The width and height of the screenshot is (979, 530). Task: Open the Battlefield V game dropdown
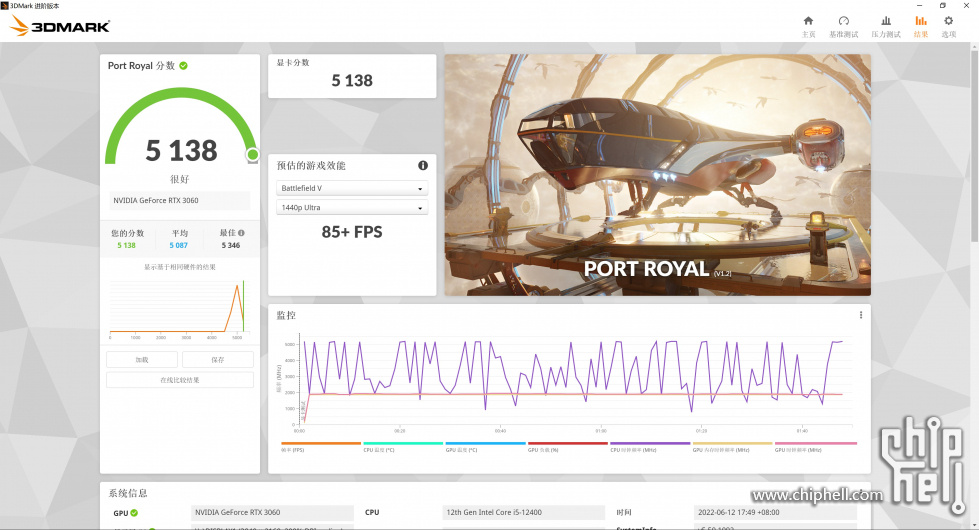[352, 188]
